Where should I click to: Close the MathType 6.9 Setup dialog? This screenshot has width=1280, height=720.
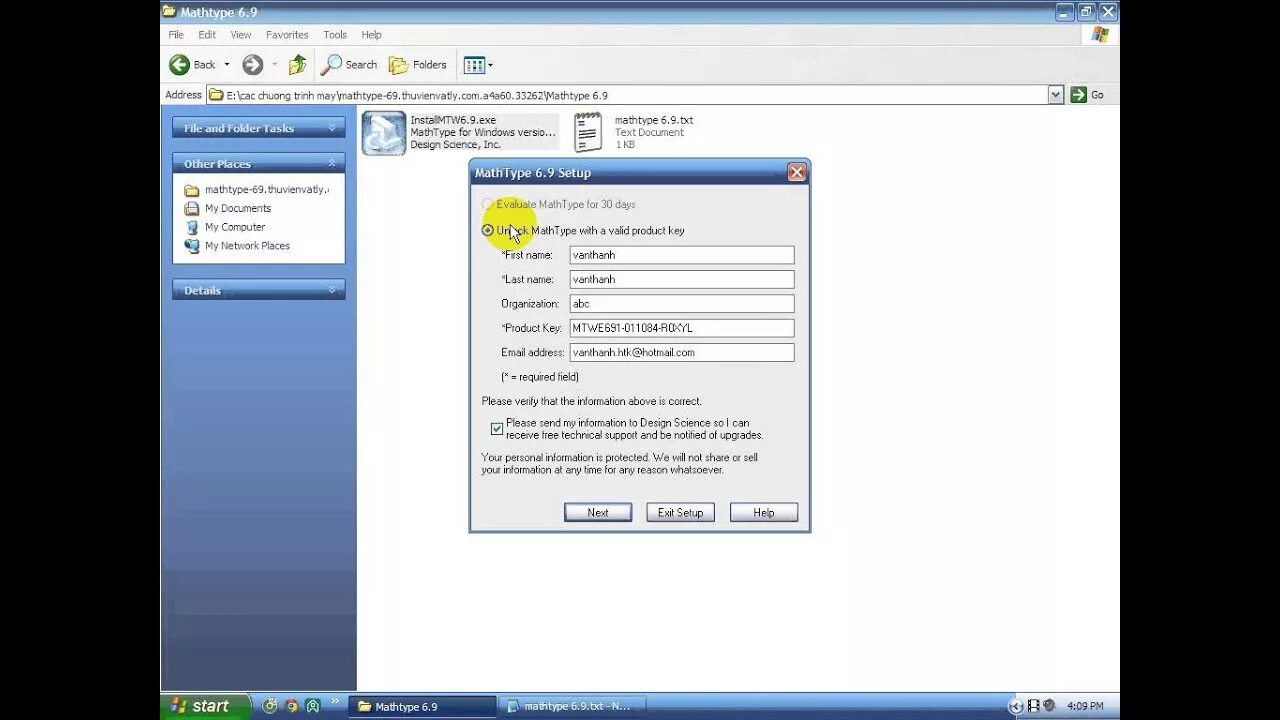click(x=797, y=172)
